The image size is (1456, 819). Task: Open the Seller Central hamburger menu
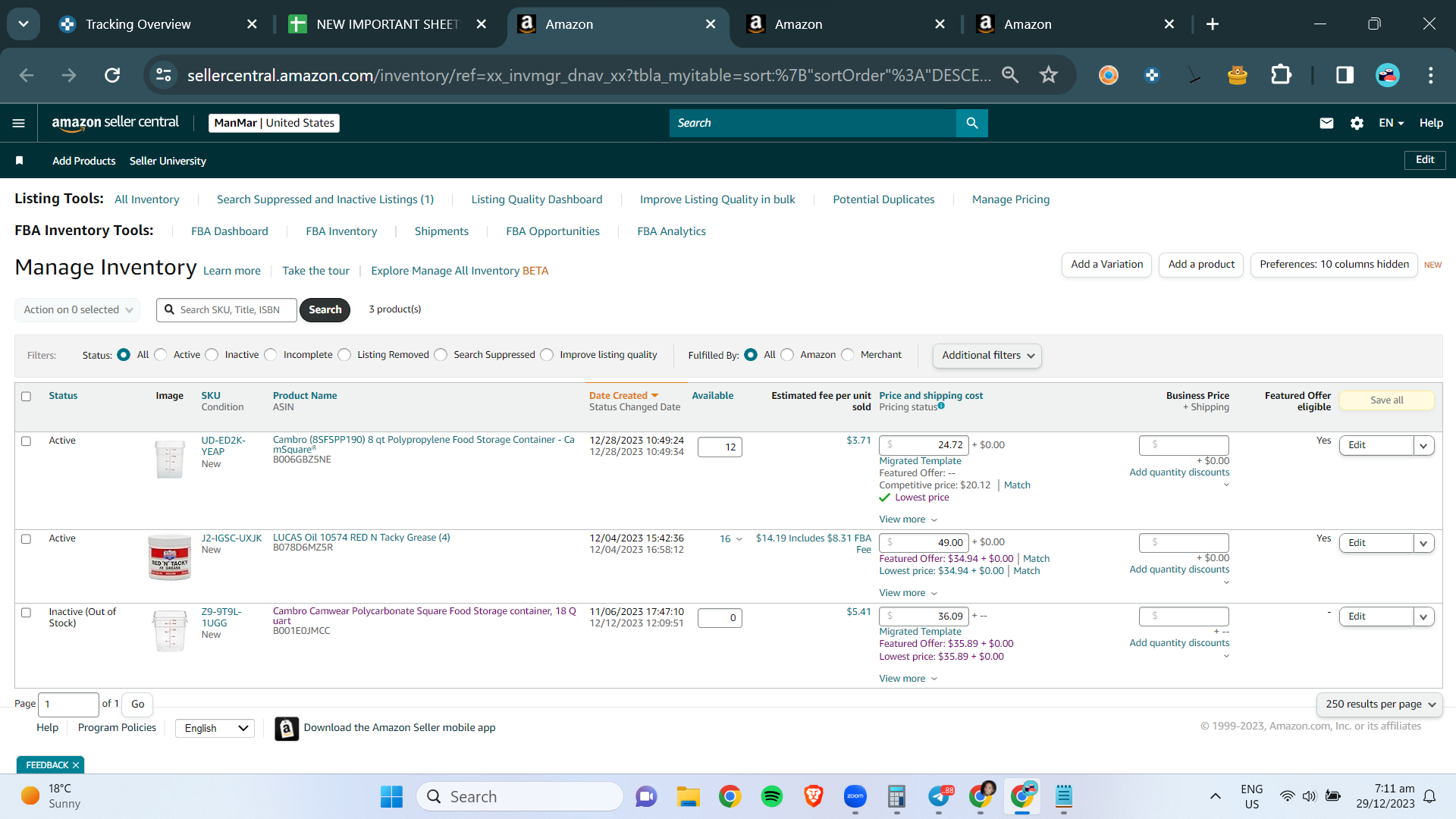point(19,123)
